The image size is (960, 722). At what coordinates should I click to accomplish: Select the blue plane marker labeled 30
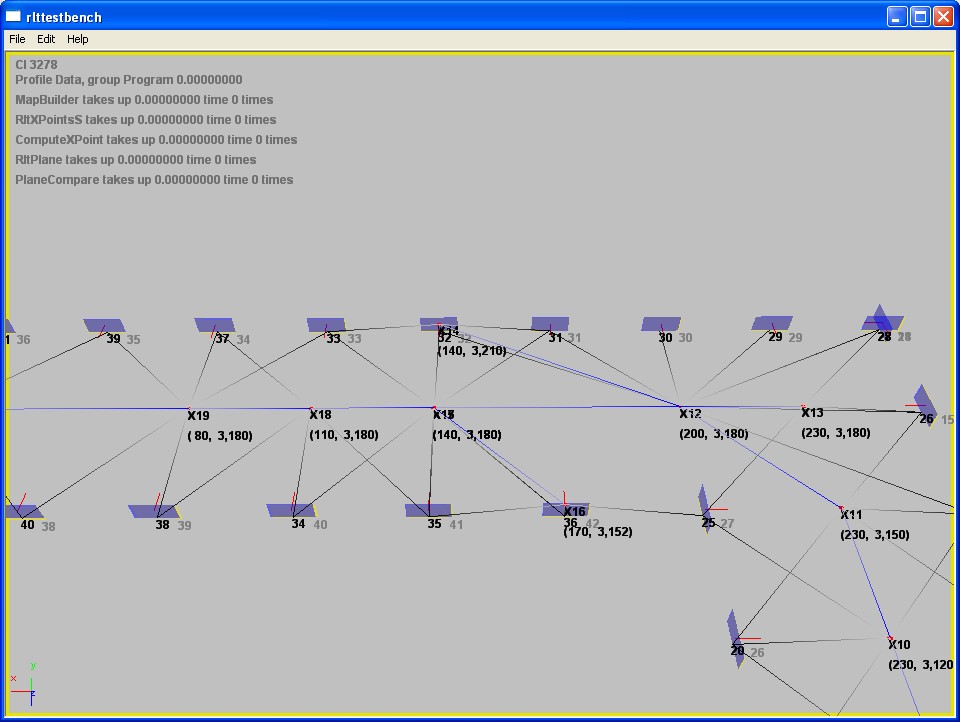[660, 324]
